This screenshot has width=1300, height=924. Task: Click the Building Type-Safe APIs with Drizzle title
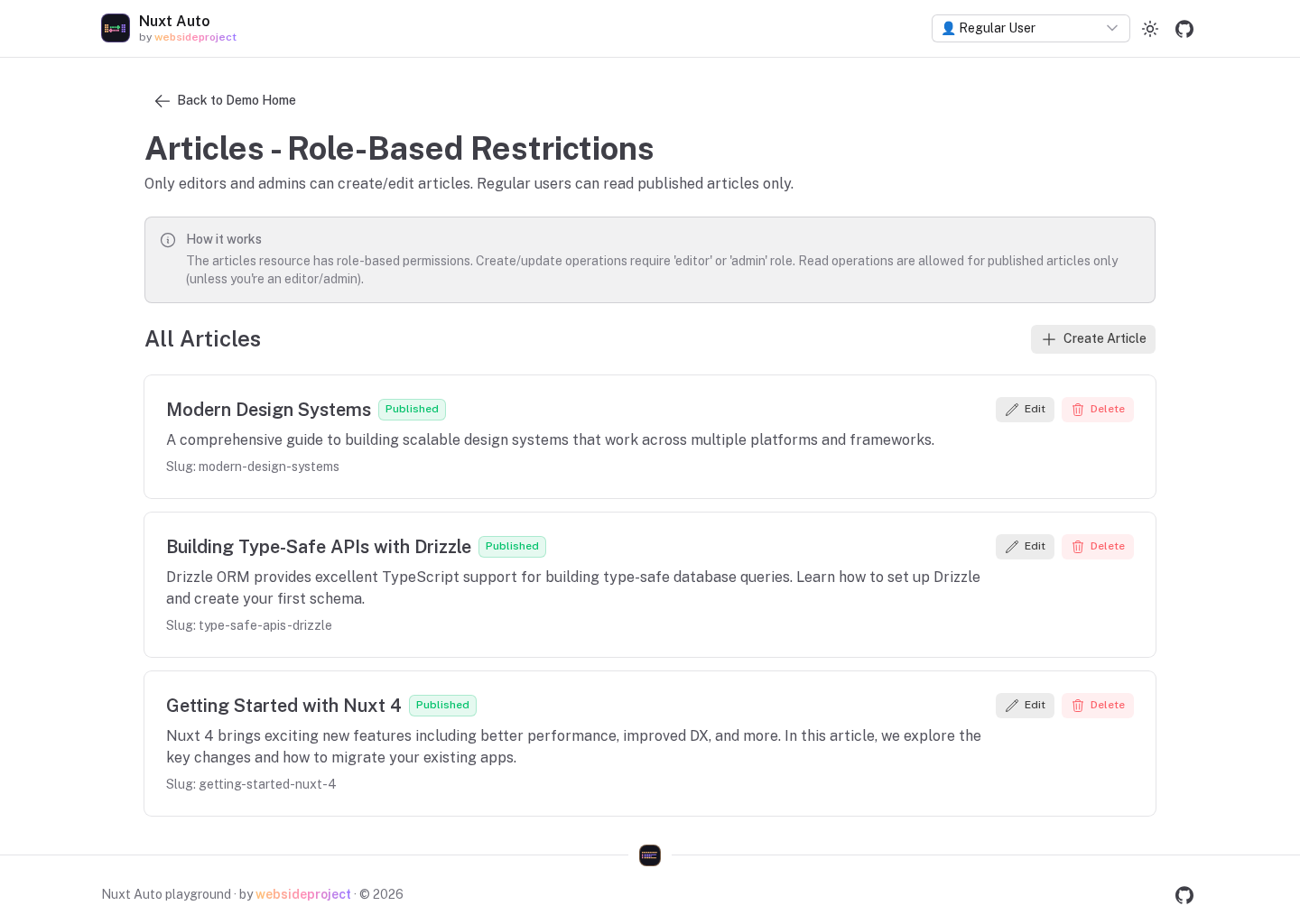(319, 547)
